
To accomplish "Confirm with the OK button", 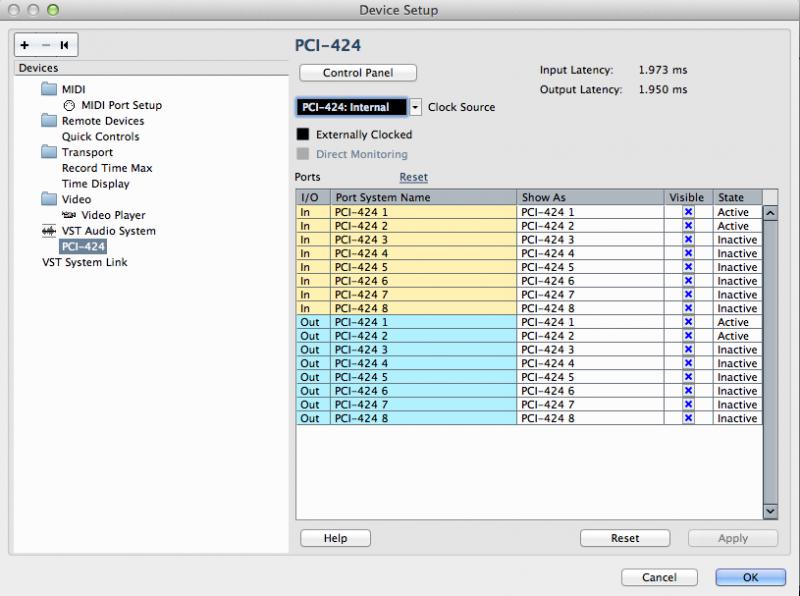I will [x=751, y=577].
